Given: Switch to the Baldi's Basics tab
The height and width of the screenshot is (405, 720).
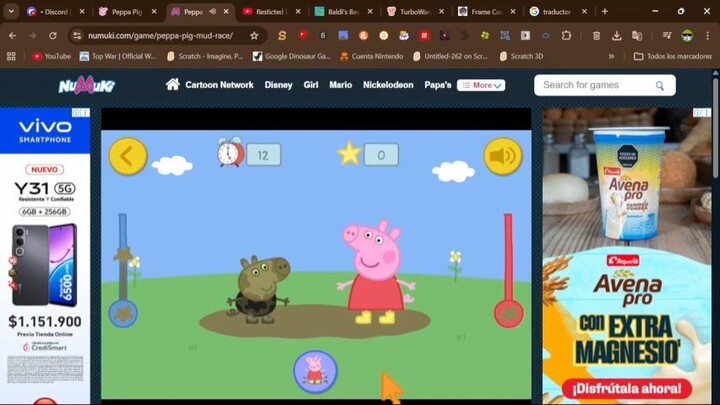Looking at the screenshot, I should 343,11.
